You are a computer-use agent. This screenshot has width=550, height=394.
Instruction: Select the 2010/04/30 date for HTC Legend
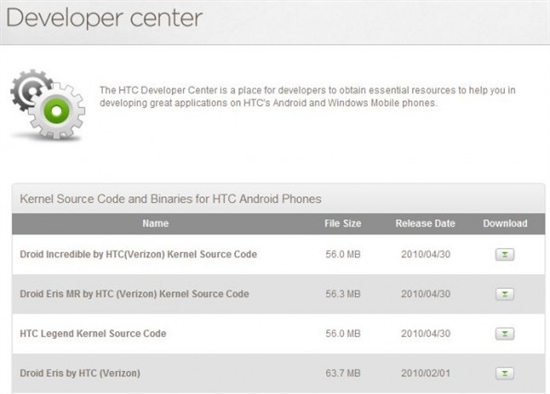pyautogui.click(x=426, y=334)
